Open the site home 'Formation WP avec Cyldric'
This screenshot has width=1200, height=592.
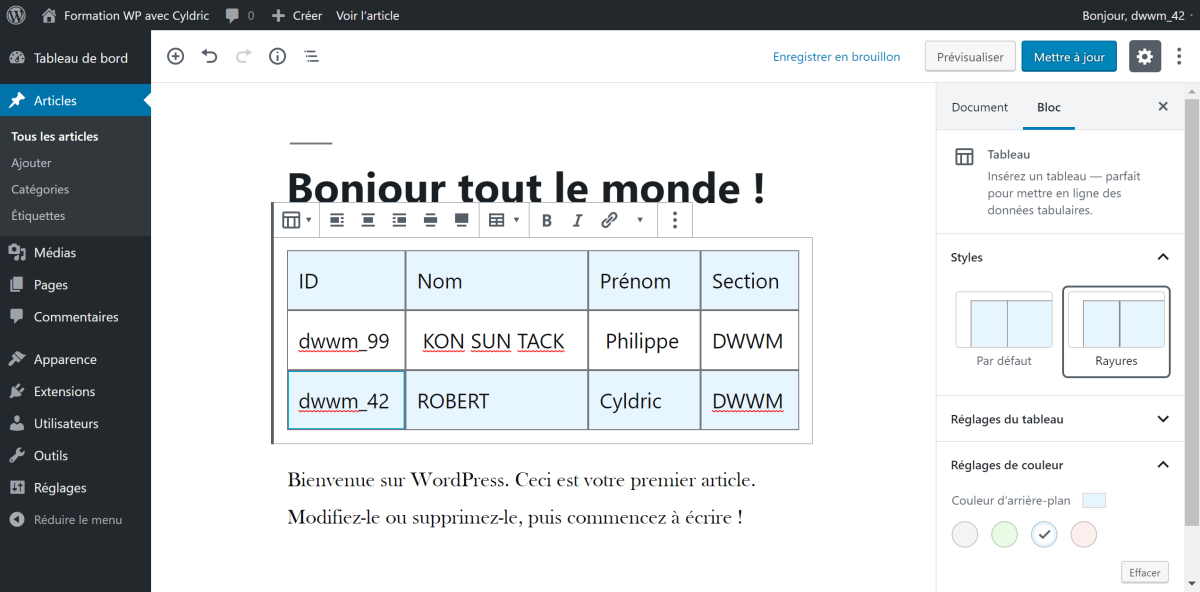126,15
